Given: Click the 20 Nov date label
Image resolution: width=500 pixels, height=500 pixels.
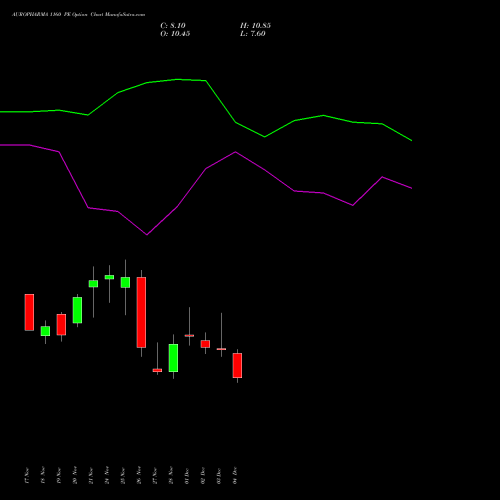Looking at the screenshot, I should (x=75, y=475).
